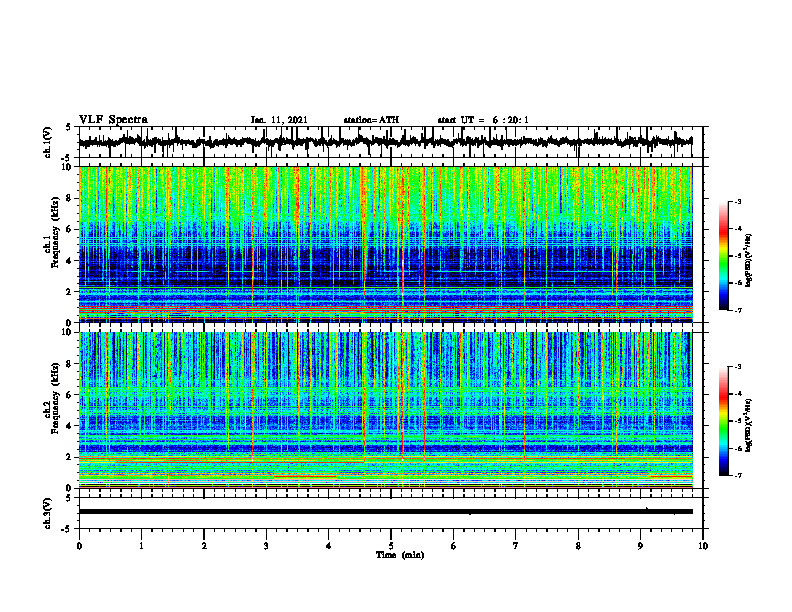Click the "3" tick on the Time axis

tap(266, 546)
